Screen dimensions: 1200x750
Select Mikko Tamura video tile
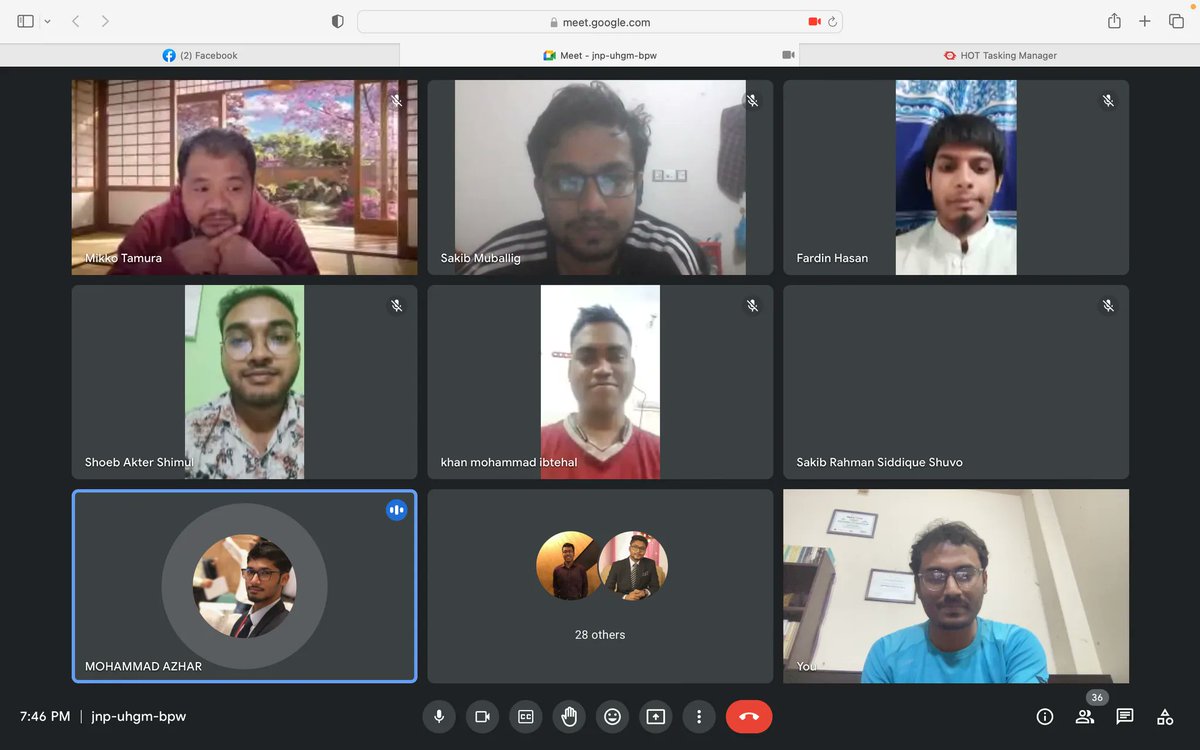click(245, 177)
